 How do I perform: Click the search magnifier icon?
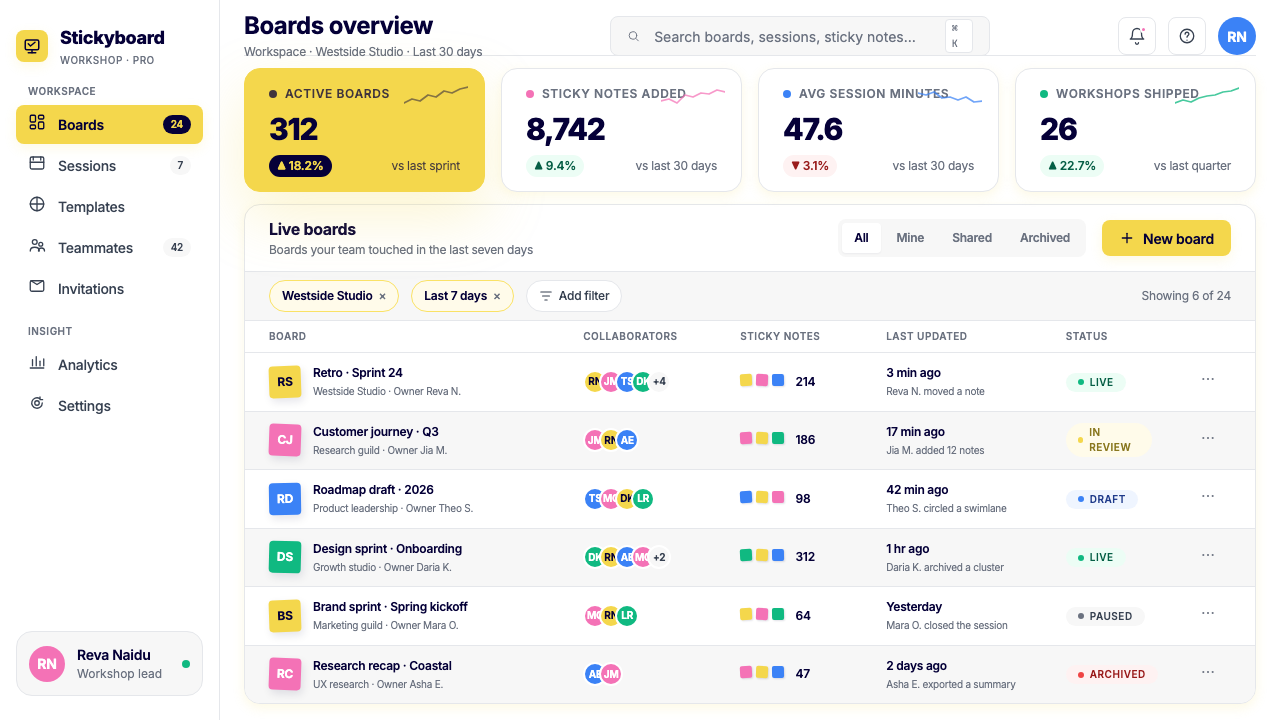pyautogui.click(x=634, y=37)
